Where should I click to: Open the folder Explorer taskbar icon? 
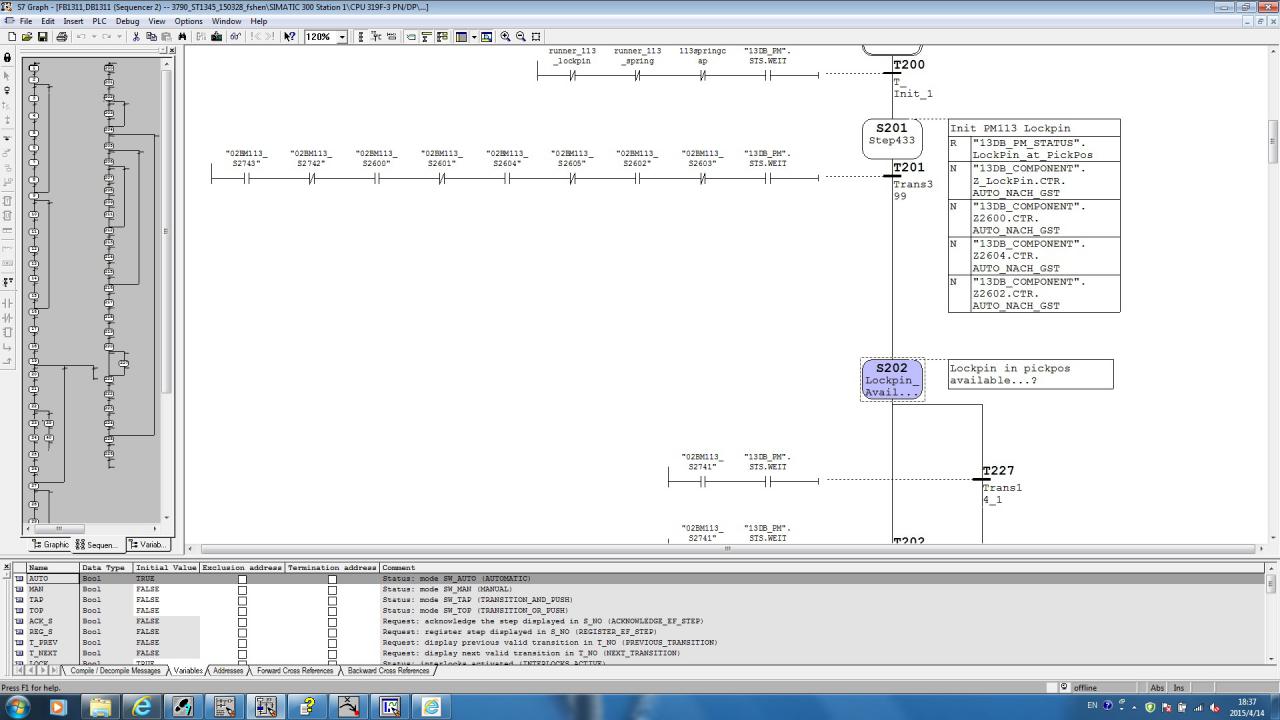tap(100, 706)
